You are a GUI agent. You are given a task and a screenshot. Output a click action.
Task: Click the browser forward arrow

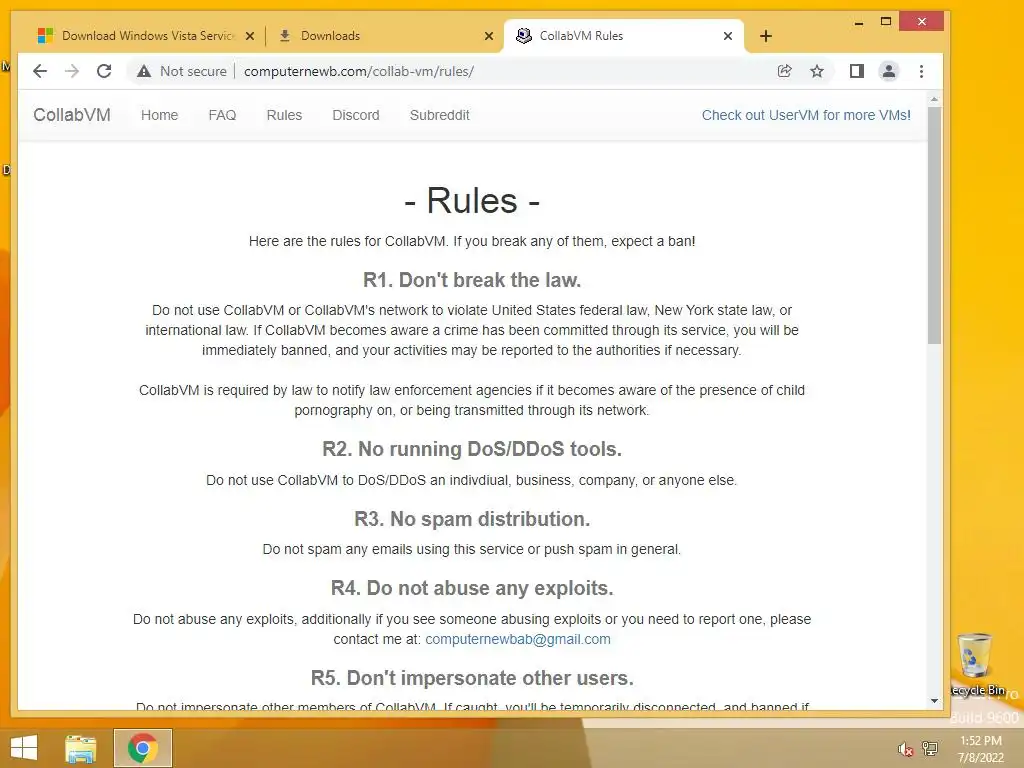click(72, 71)
